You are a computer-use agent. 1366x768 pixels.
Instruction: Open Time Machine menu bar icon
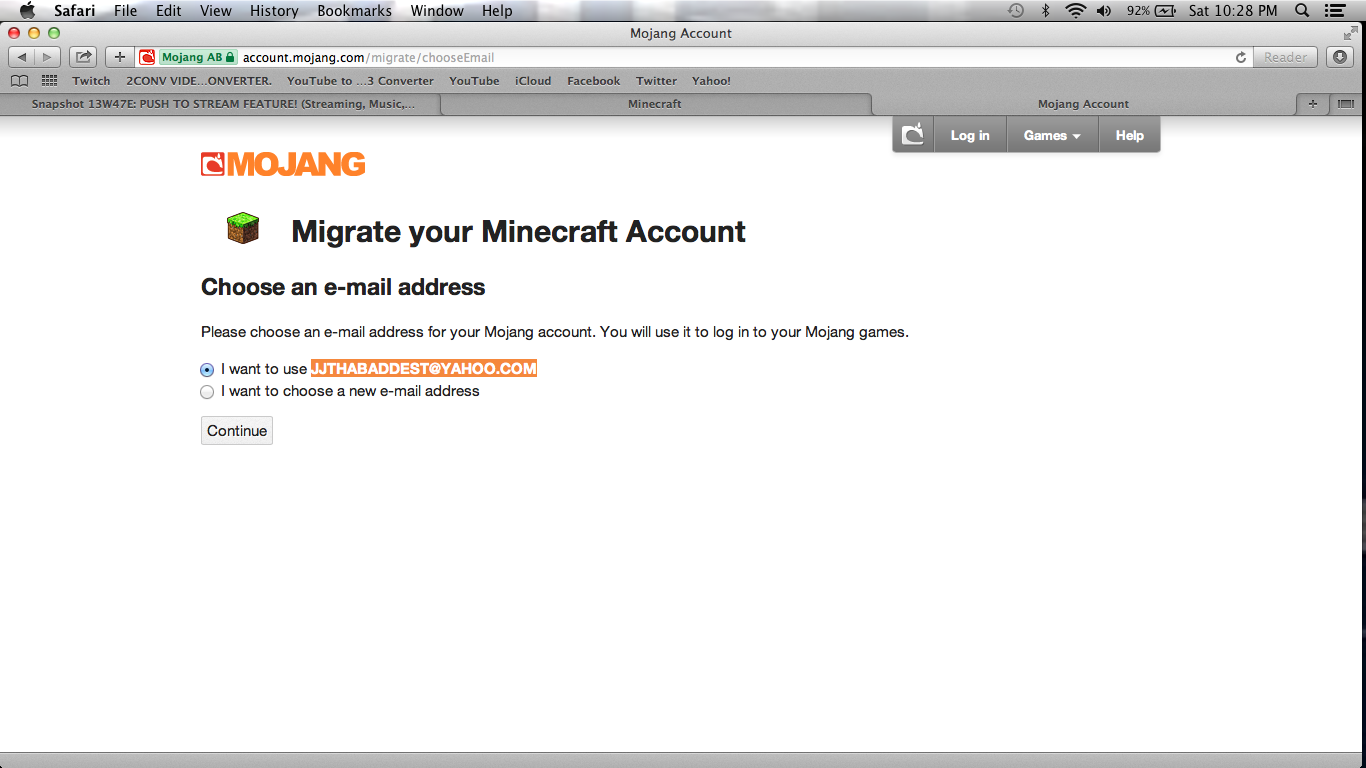1016,10
